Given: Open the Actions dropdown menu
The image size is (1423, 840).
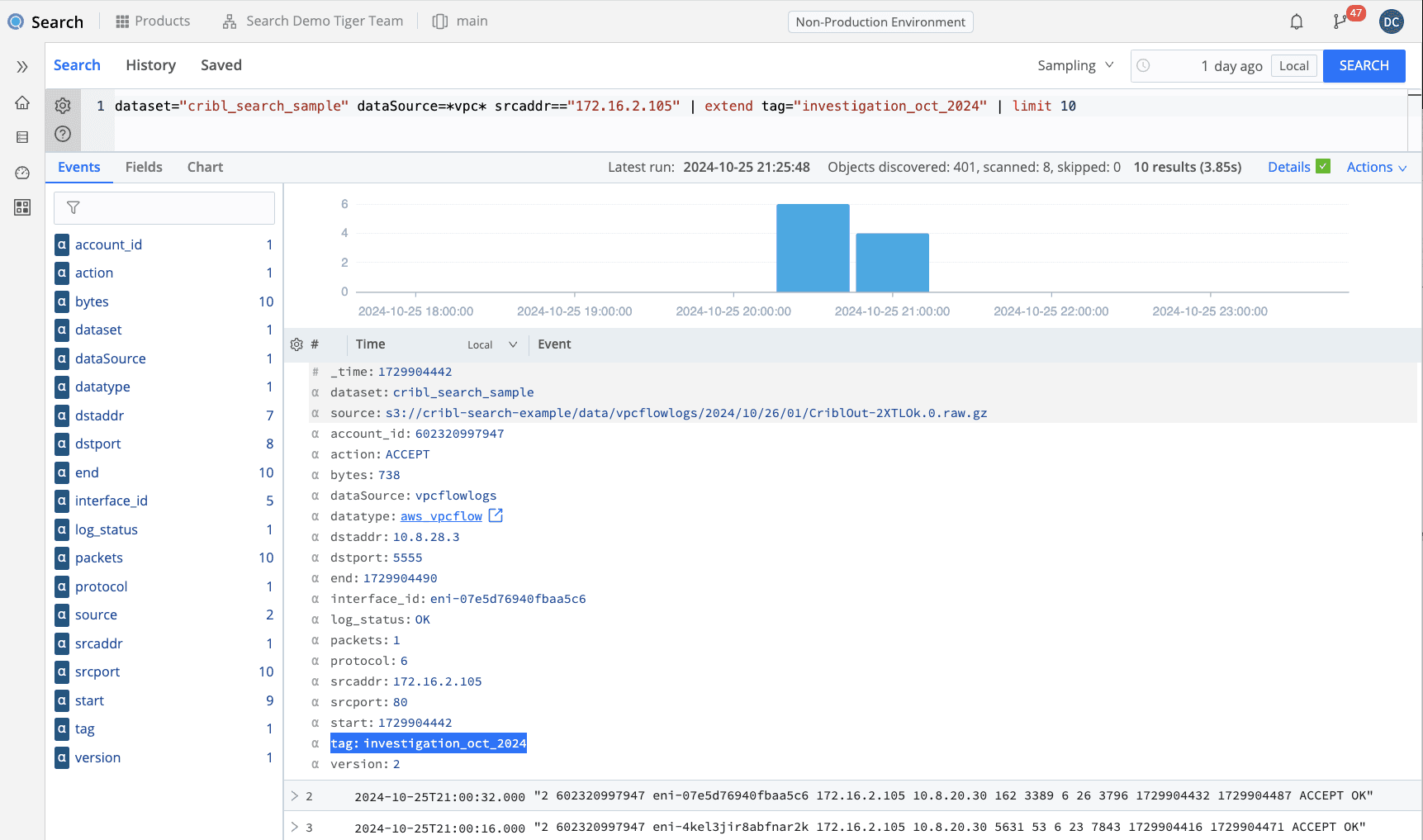Looking at the screenshot, I should pos(1376,167).
